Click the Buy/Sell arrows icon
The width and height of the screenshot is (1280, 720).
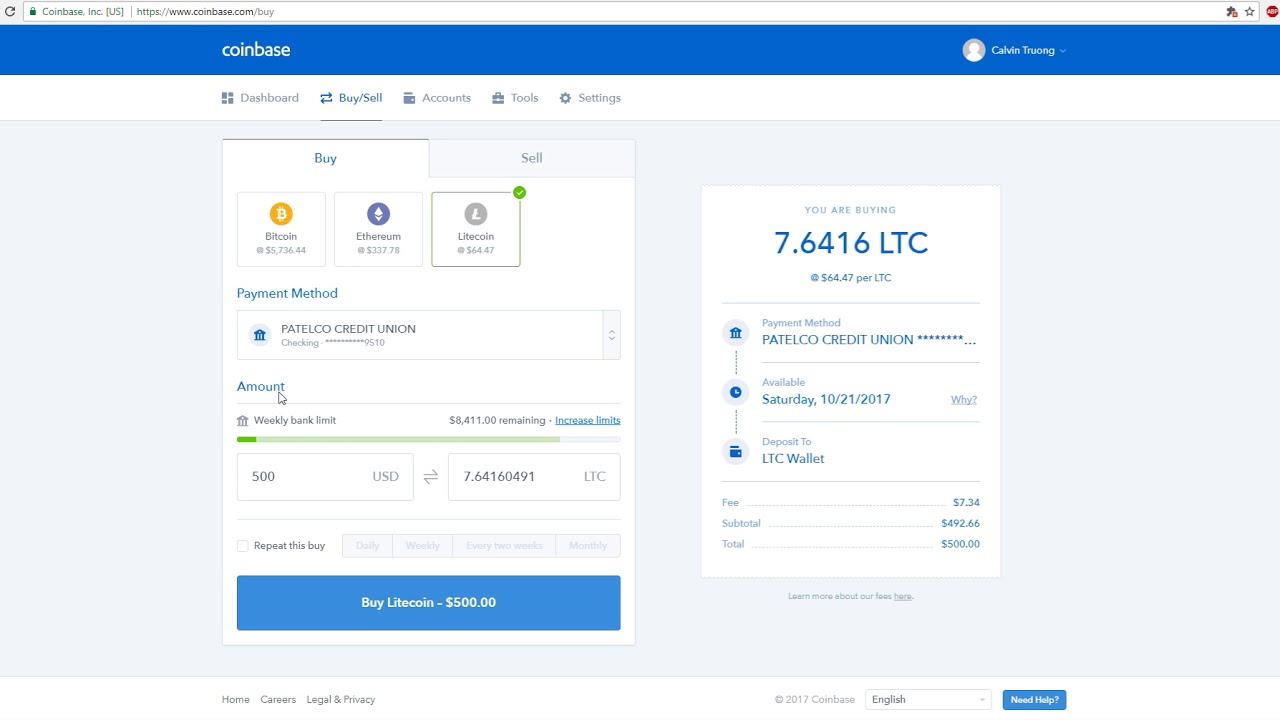(x=326, y=98)
